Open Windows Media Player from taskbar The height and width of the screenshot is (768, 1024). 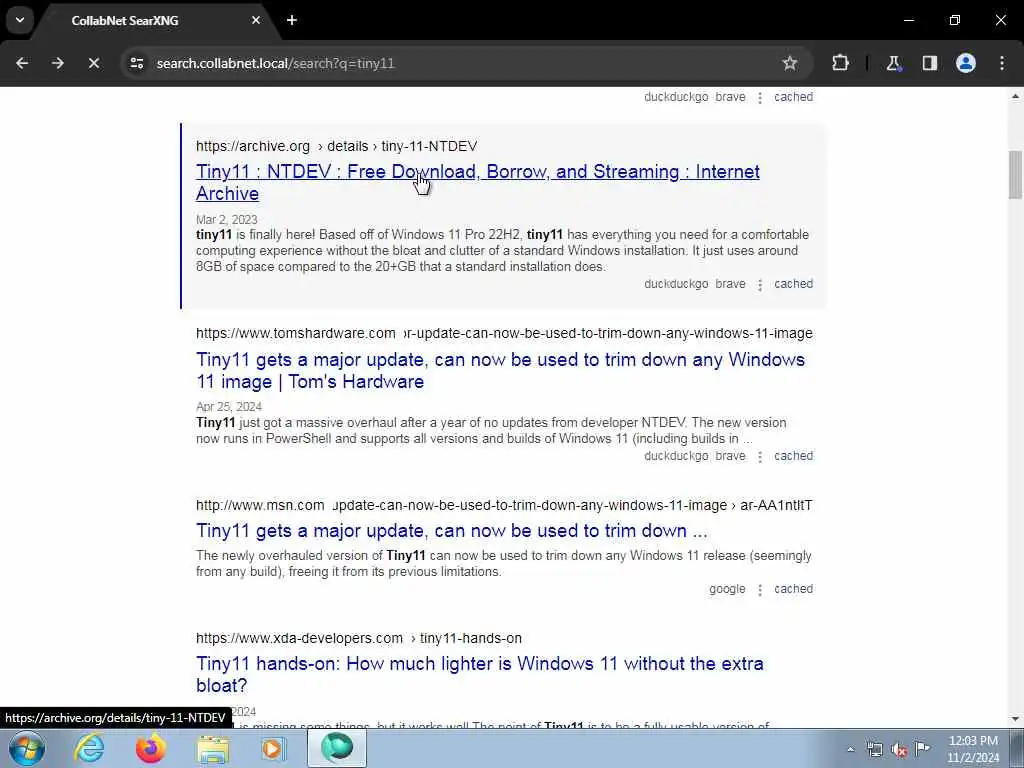(274, 748)
